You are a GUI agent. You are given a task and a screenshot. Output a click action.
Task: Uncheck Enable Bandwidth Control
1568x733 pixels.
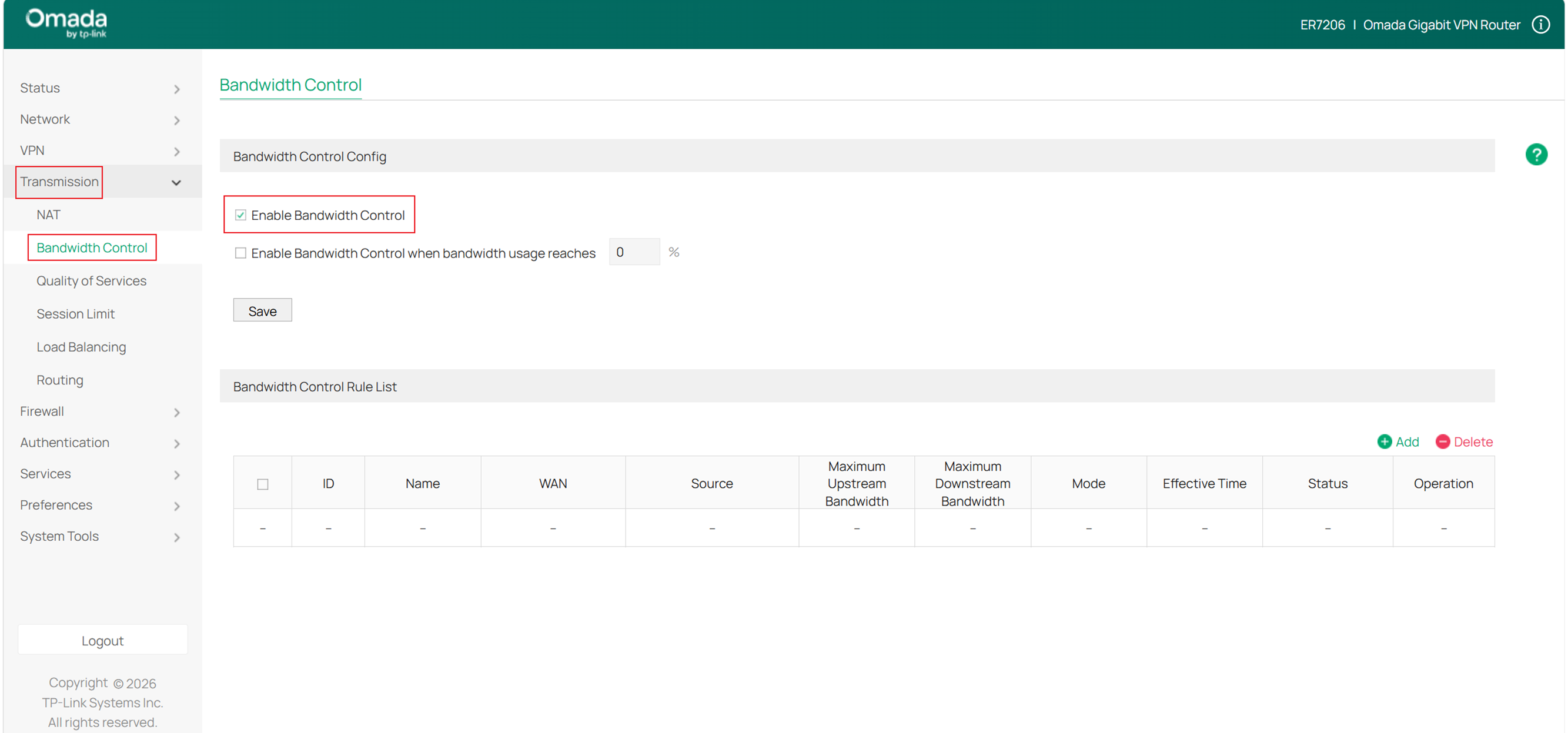tap(240, 215)
